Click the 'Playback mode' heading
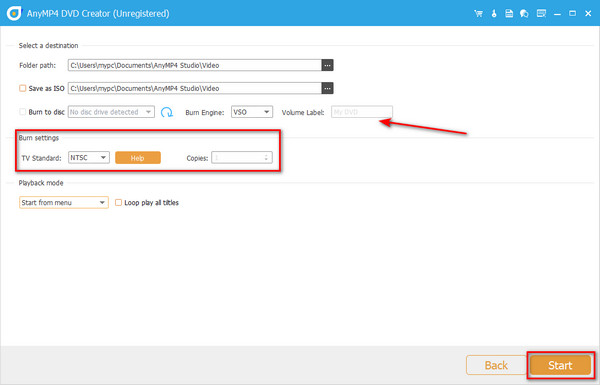Viewport: 600px width, 385px height. click(x=41, y=183)
